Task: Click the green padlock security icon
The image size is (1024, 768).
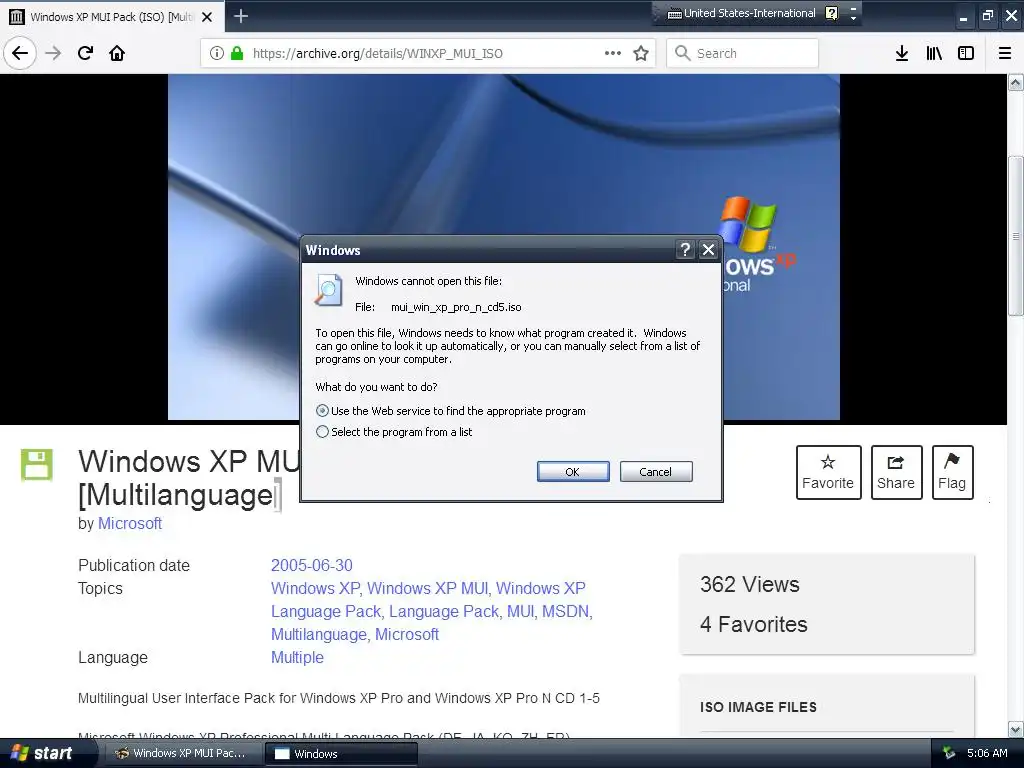Action: pos(237,53)
